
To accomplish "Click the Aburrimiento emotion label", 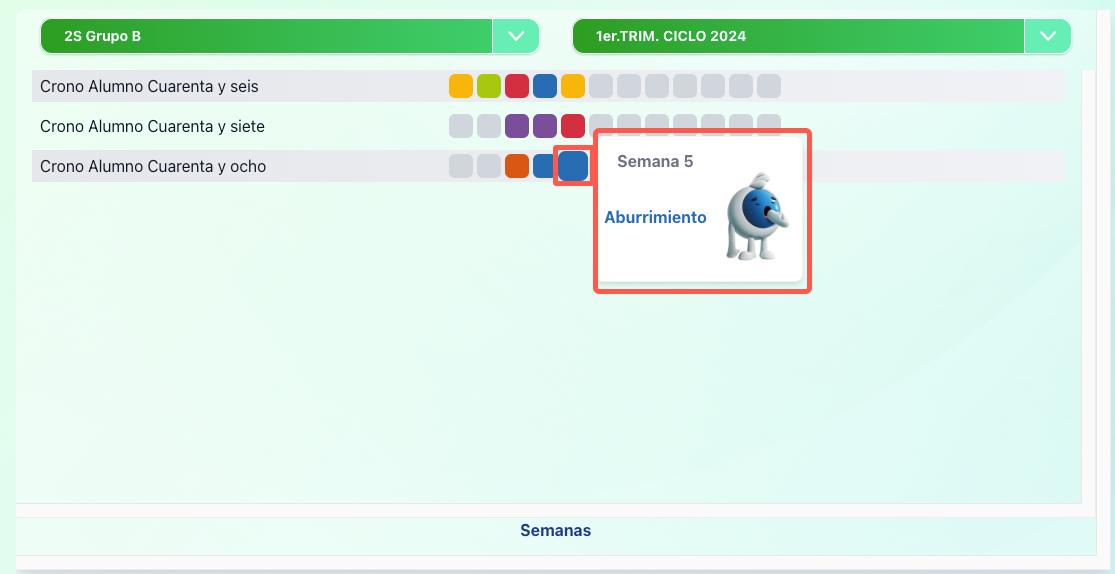I will click(x=655, y=217).
